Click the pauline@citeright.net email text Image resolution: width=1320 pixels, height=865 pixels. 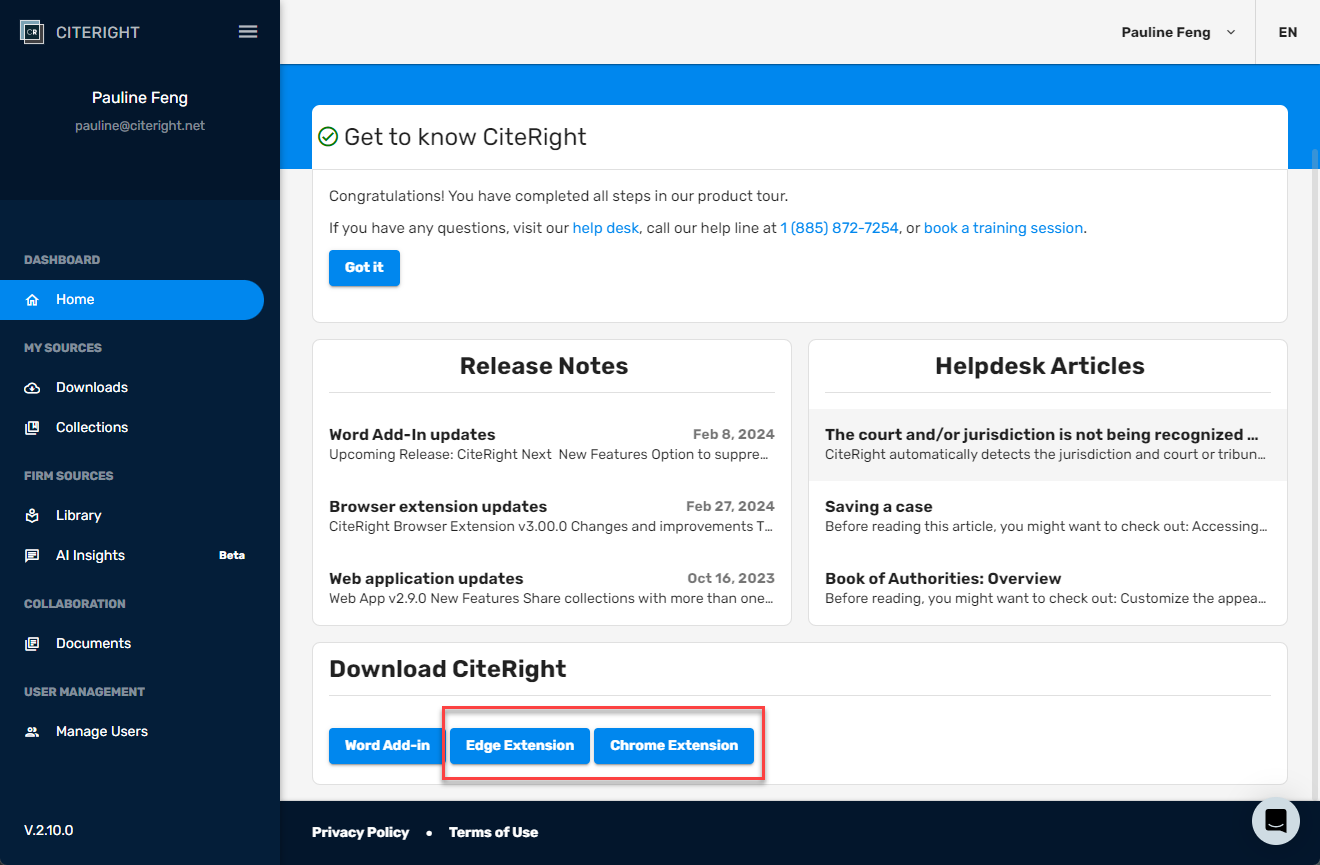pos(140,126)
